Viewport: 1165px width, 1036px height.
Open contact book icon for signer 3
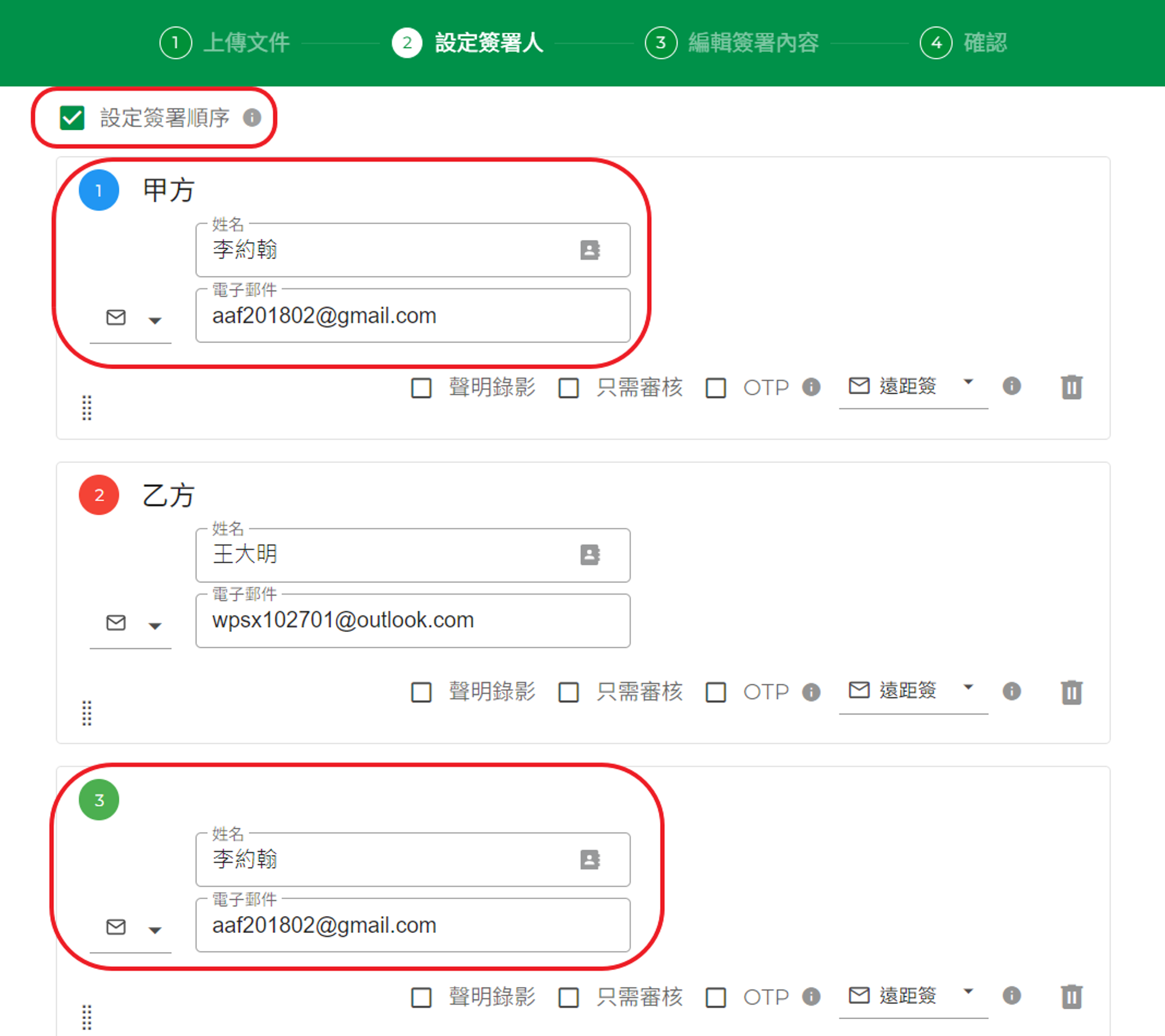coord(590,859)
